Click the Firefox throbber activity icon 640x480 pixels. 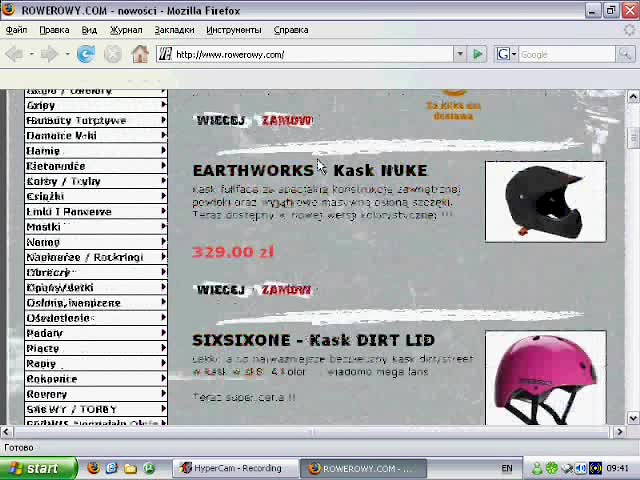click(x=630, y=30)
